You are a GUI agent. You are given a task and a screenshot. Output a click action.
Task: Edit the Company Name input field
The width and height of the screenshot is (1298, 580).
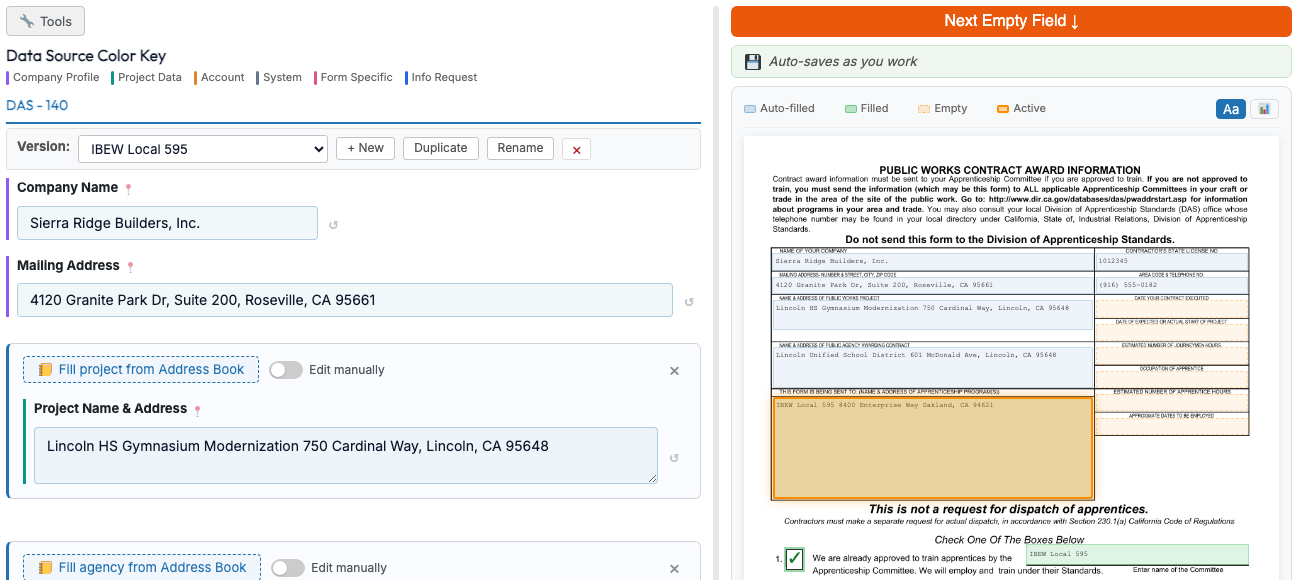point(167,223)
